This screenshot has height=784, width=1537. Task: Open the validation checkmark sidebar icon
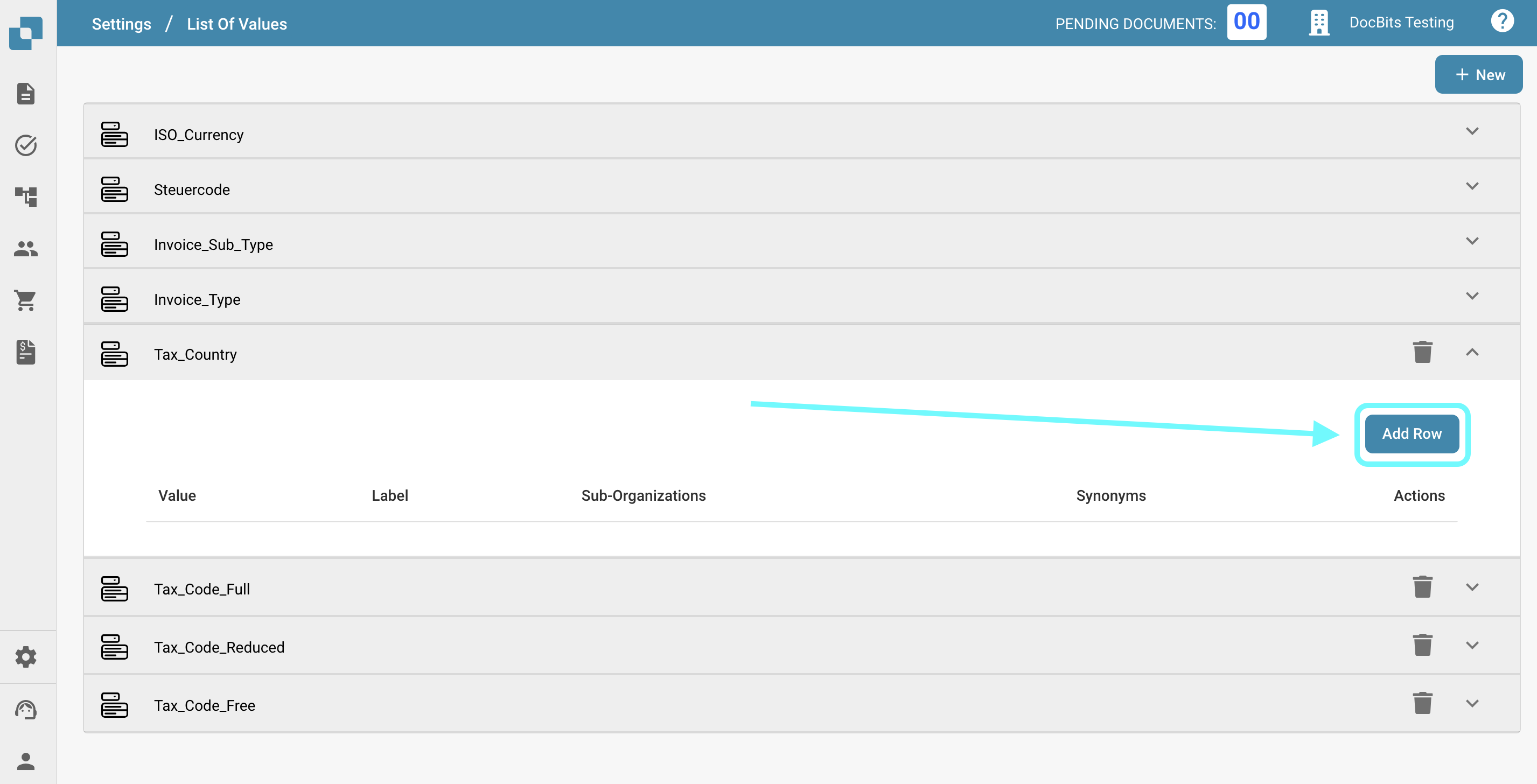point(26,145)
